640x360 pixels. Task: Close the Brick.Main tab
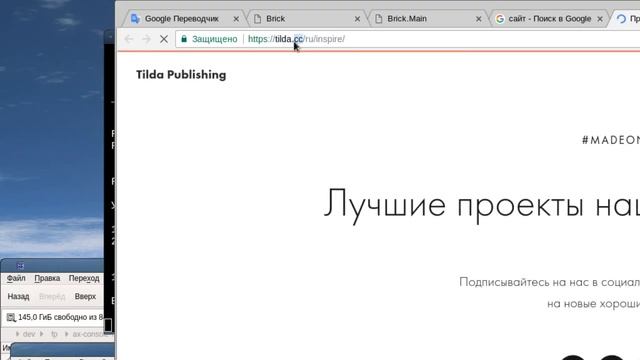click(x=478, y=19)
